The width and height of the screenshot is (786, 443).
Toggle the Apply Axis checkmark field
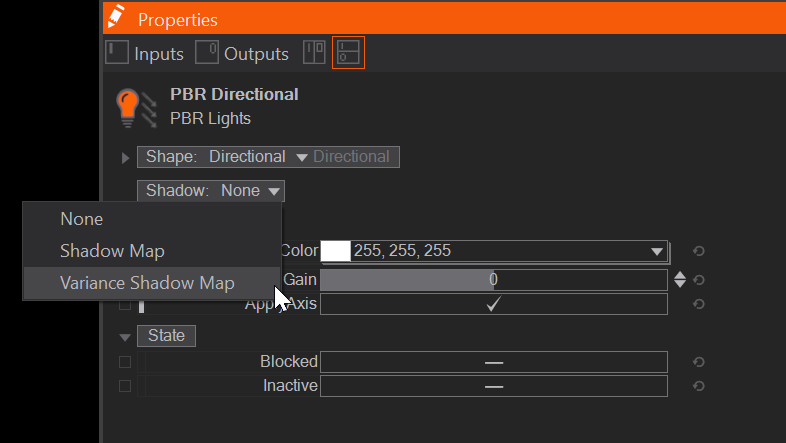pyautogui.click(x=493, y=304)
